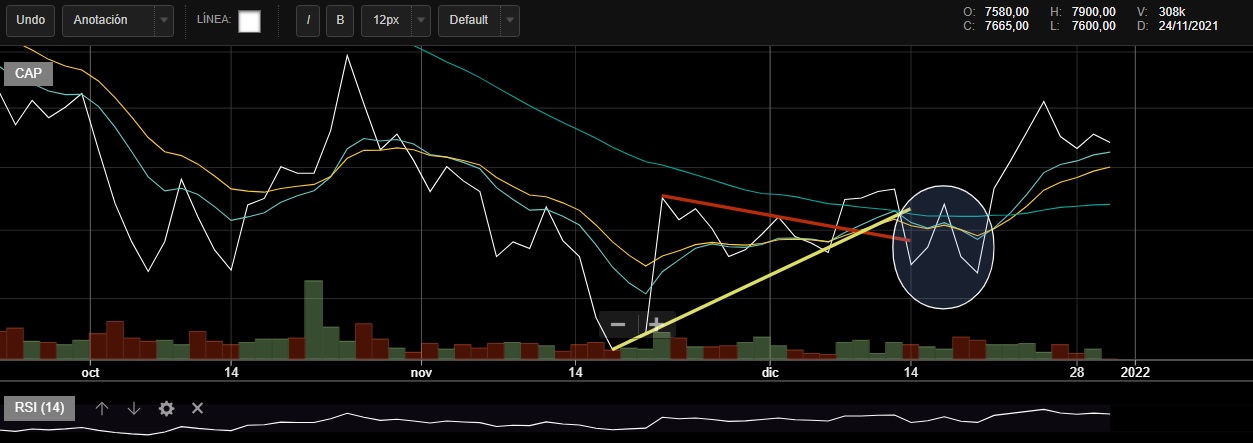
Task: Expand the font size dropdown arrow
Action: (x=421, y=20)
